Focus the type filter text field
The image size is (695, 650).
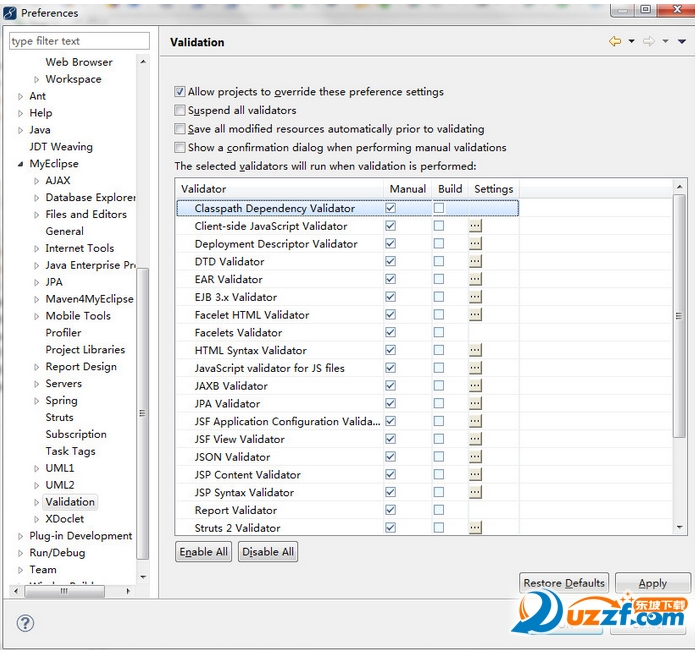point(79,41)
